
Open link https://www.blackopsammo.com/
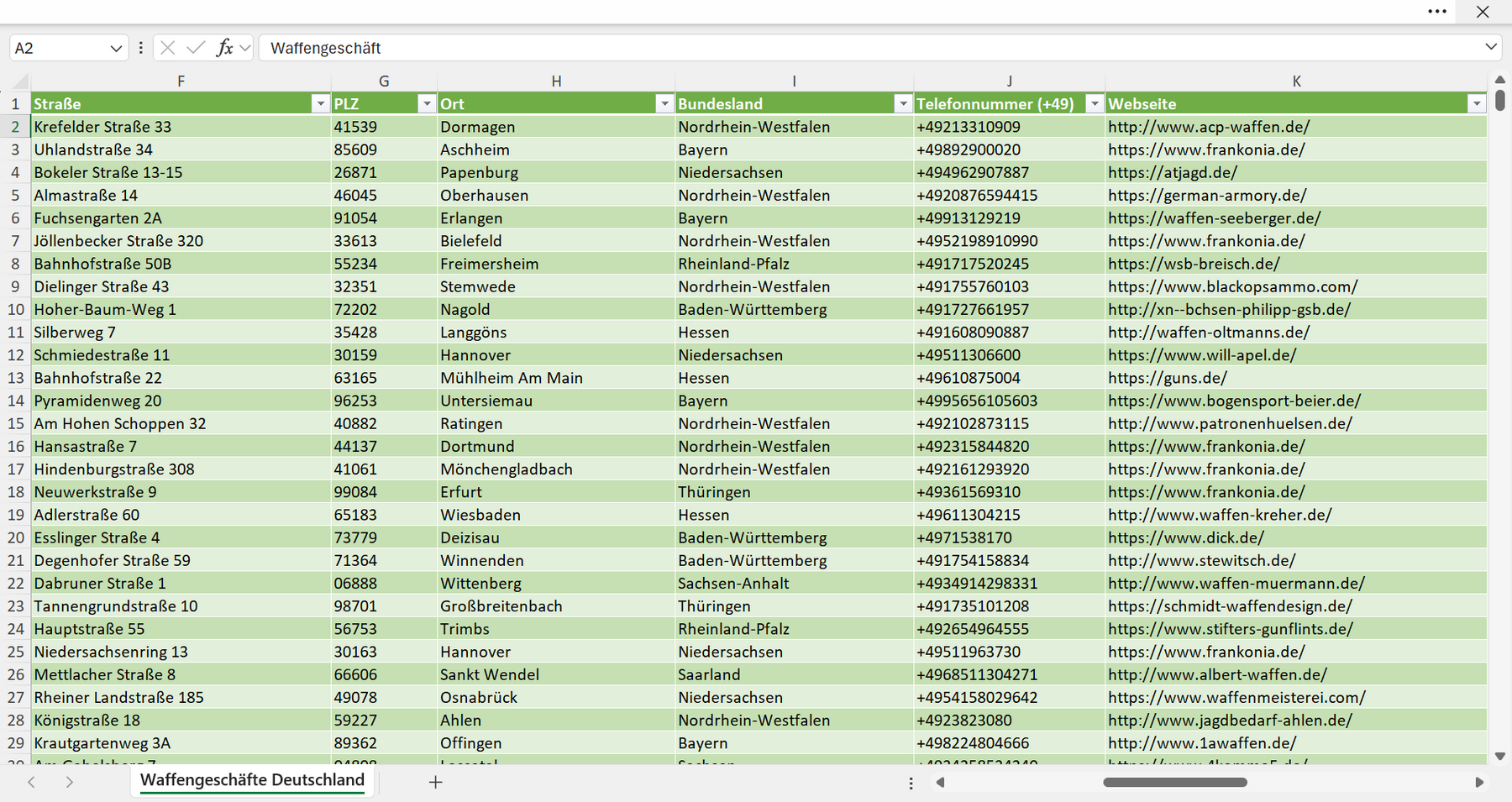pos(1232,286)
